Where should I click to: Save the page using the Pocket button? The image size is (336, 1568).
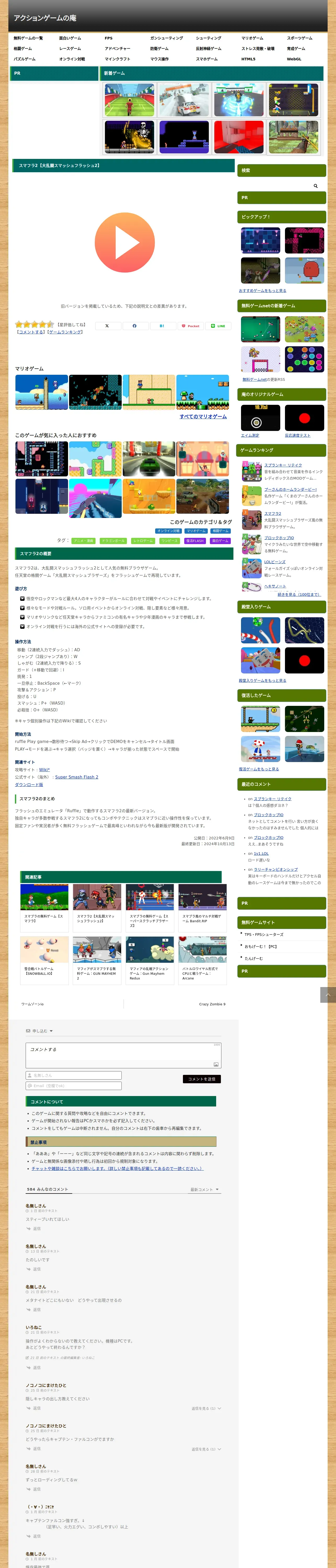click(190, 326)
